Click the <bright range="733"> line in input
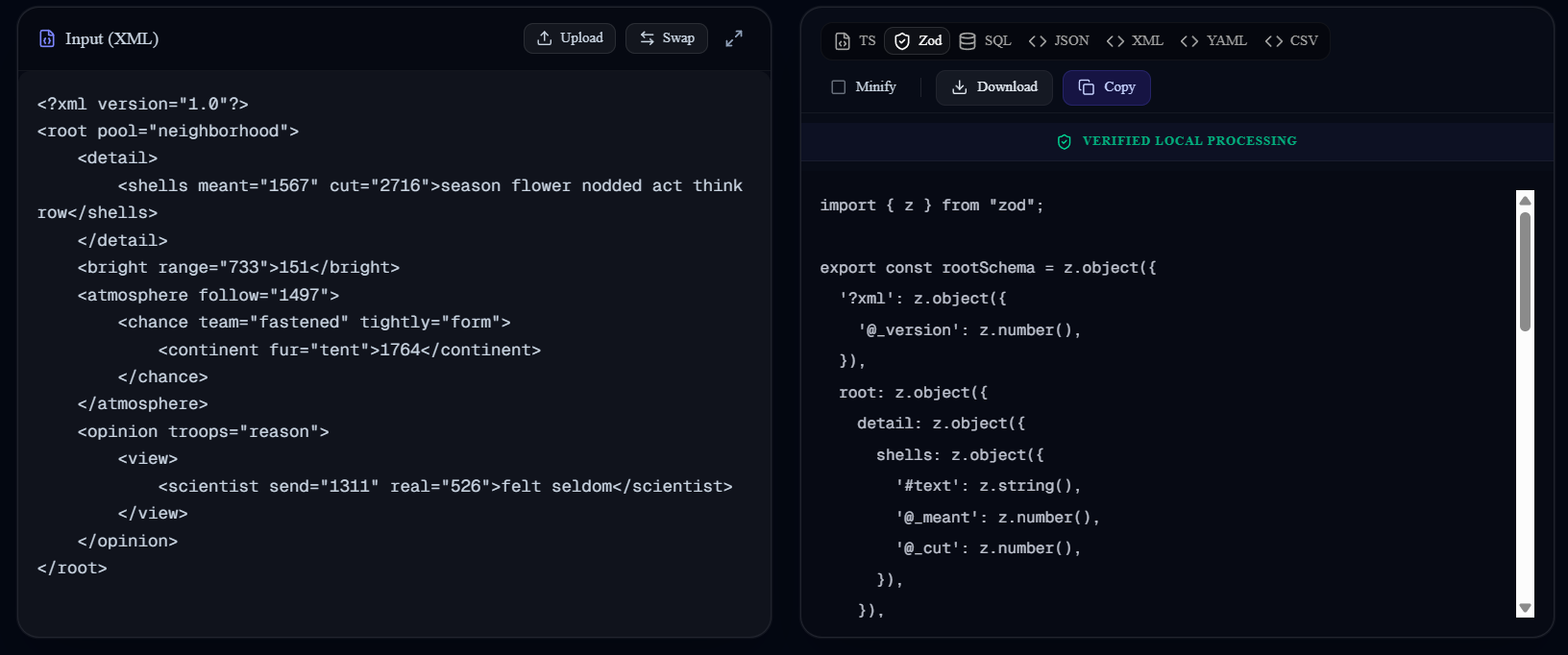This screenshot has width=1568, height=655. [x=238, y=267]
